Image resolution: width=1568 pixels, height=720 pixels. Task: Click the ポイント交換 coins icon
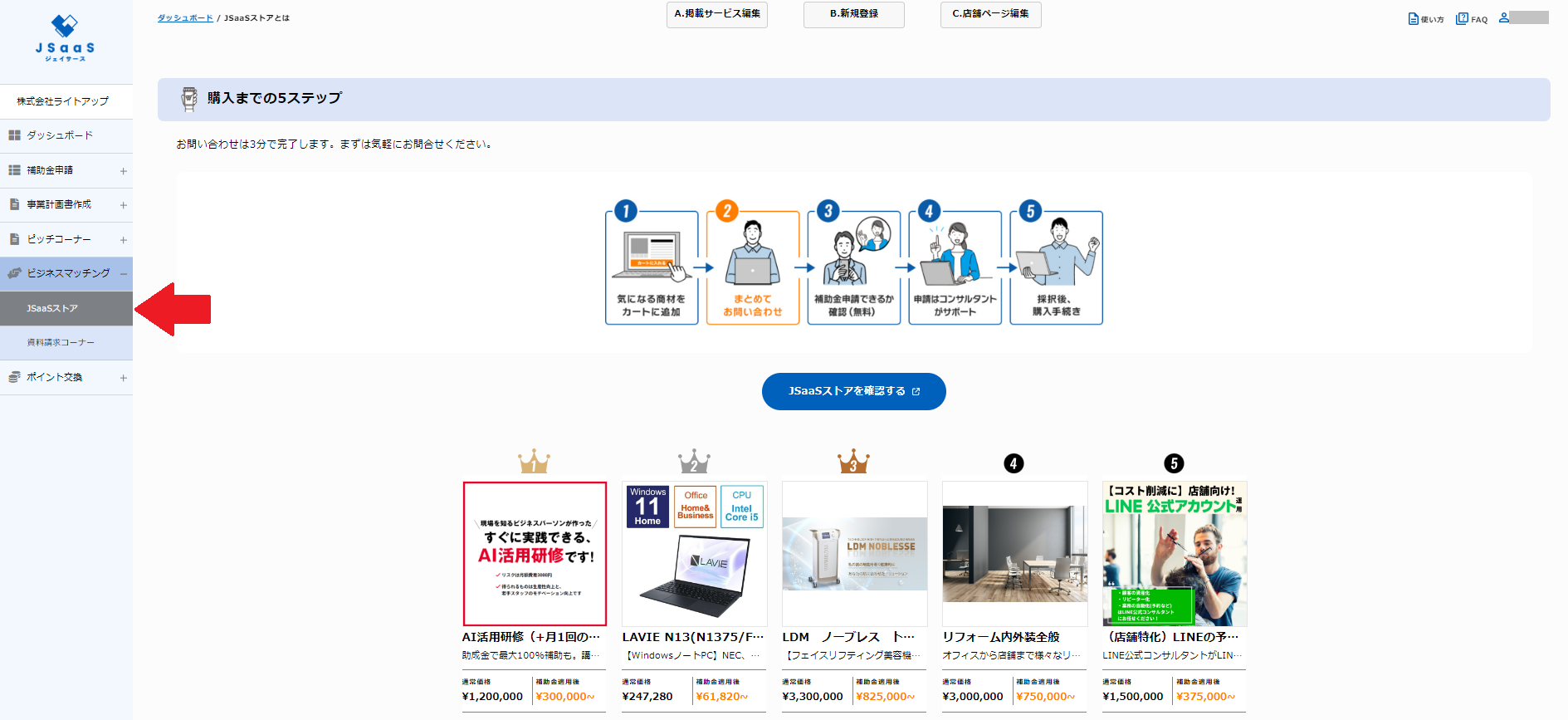(x=14, y=377)
